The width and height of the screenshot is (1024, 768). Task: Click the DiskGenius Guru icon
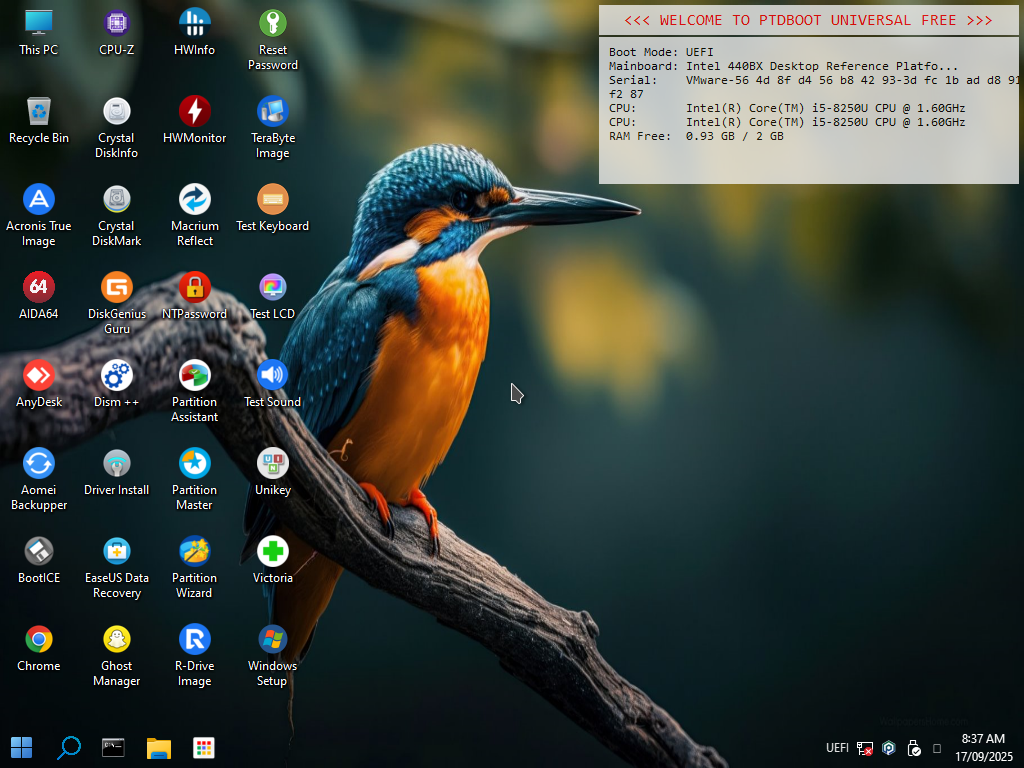(x=117, y=287)
